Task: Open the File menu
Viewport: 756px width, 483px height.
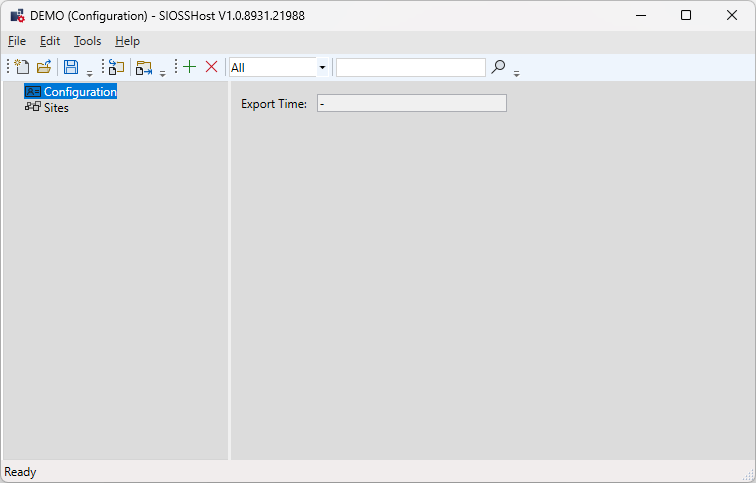Action: click(17, 41)
